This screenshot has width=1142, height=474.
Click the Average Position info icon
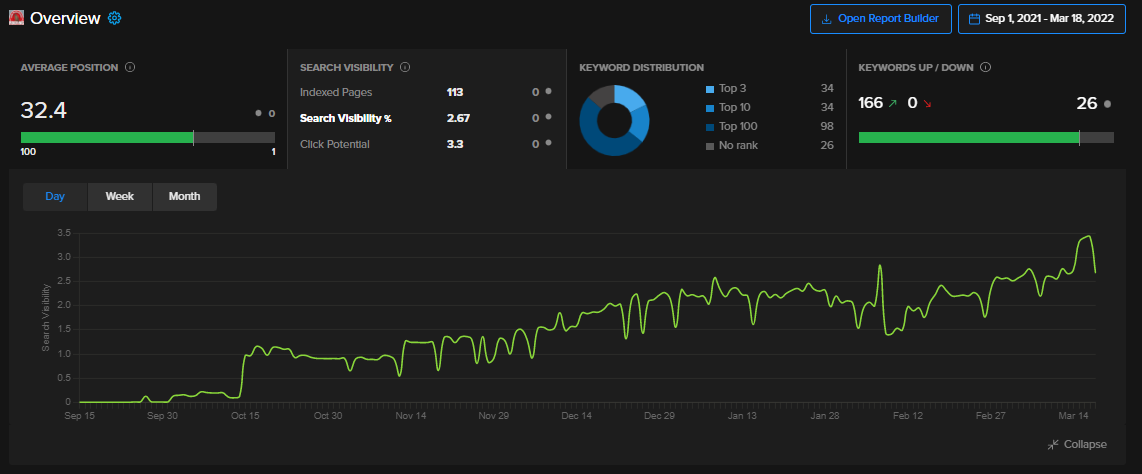click(x=130, y=67)
